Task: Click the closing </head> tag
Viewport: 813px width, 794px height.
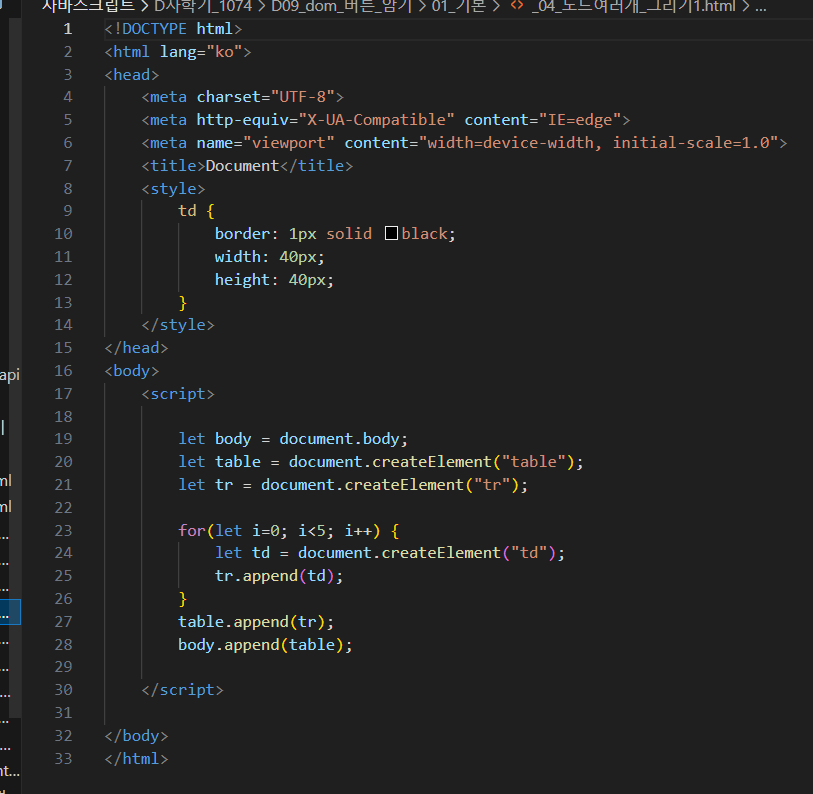Action: (x=136, y=347)
